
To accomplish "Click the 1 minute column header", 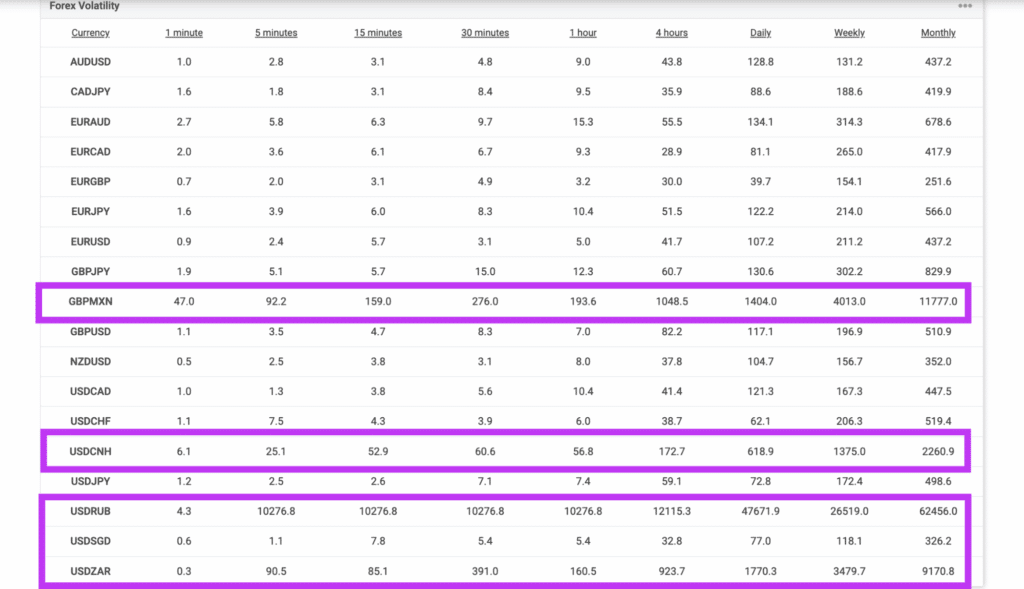I will point(184,33).
